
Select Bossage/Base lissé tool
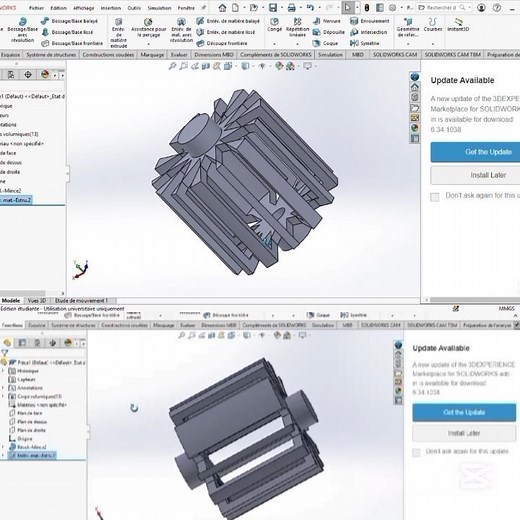tap(68, 32)
